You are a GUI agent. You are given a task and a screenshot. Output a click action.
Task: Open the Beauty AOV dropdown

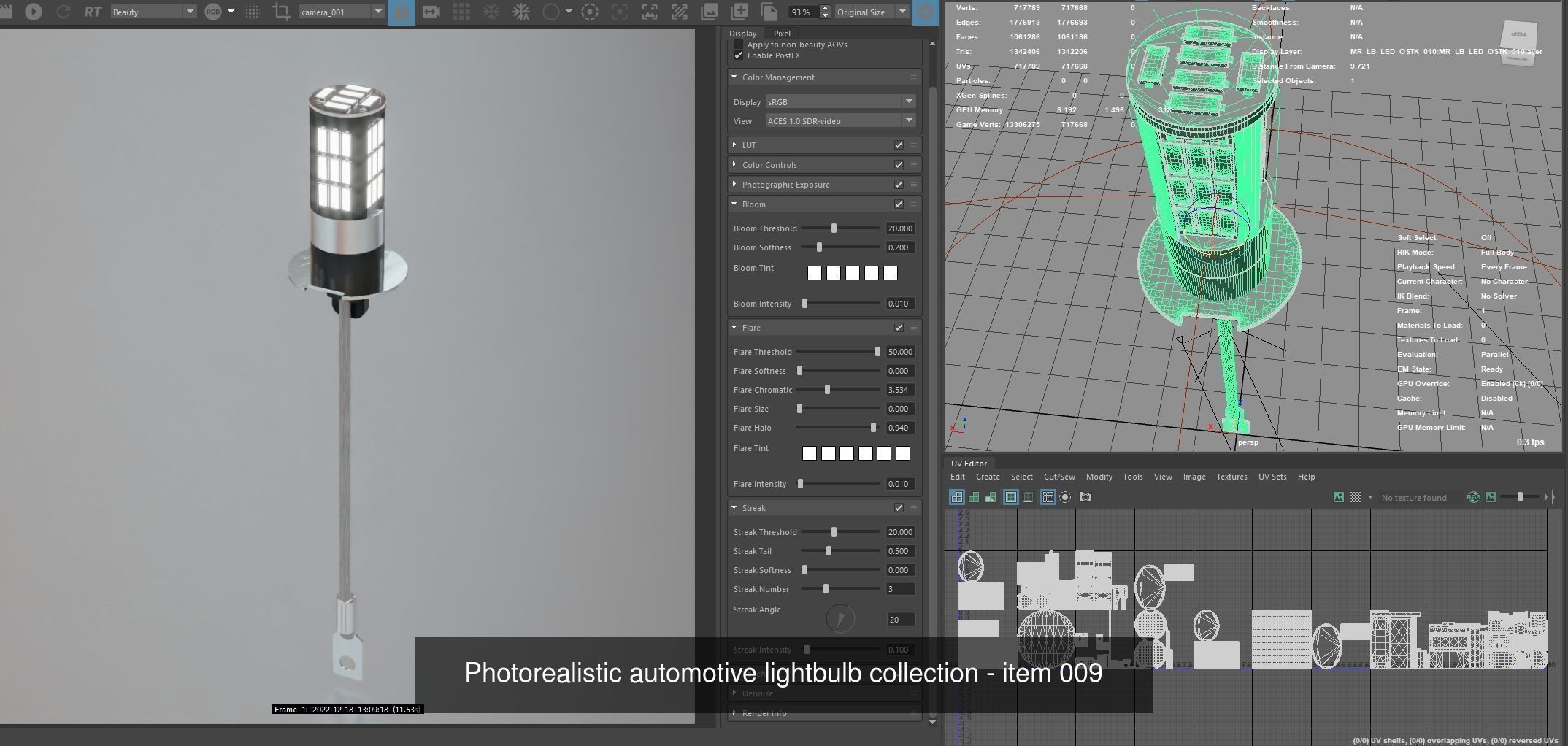pyautogui.click(x=153, y=12)
